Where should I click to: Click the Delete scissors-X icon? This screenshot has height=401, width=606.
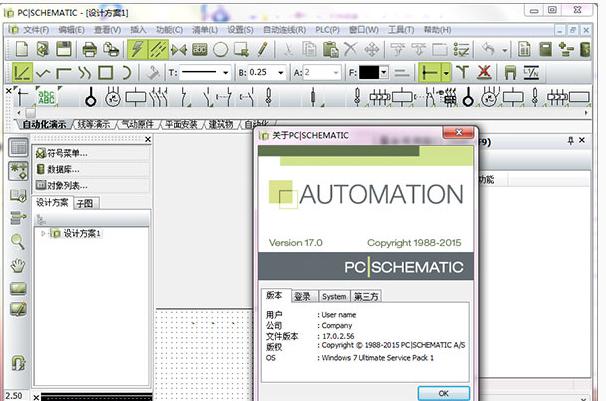coord(351,49)
